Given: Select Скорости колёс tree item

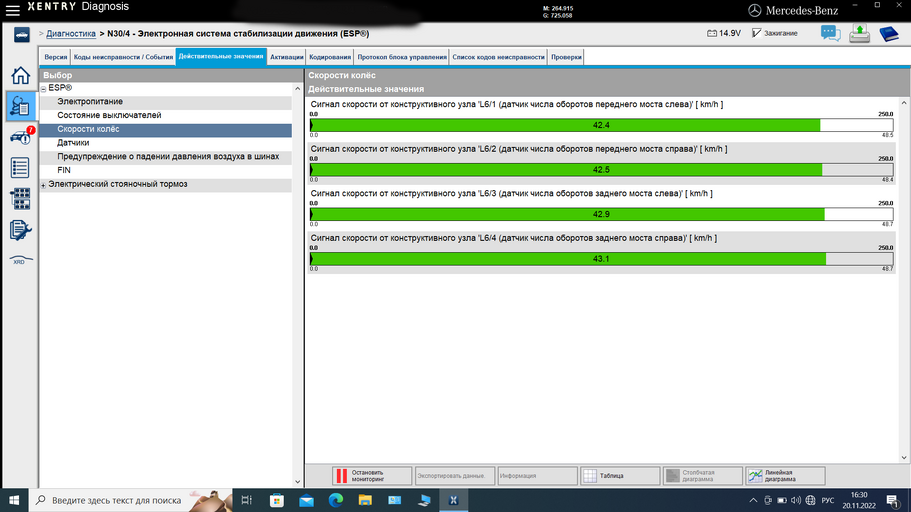Looking at the screenshot, I should pos(166,130).
